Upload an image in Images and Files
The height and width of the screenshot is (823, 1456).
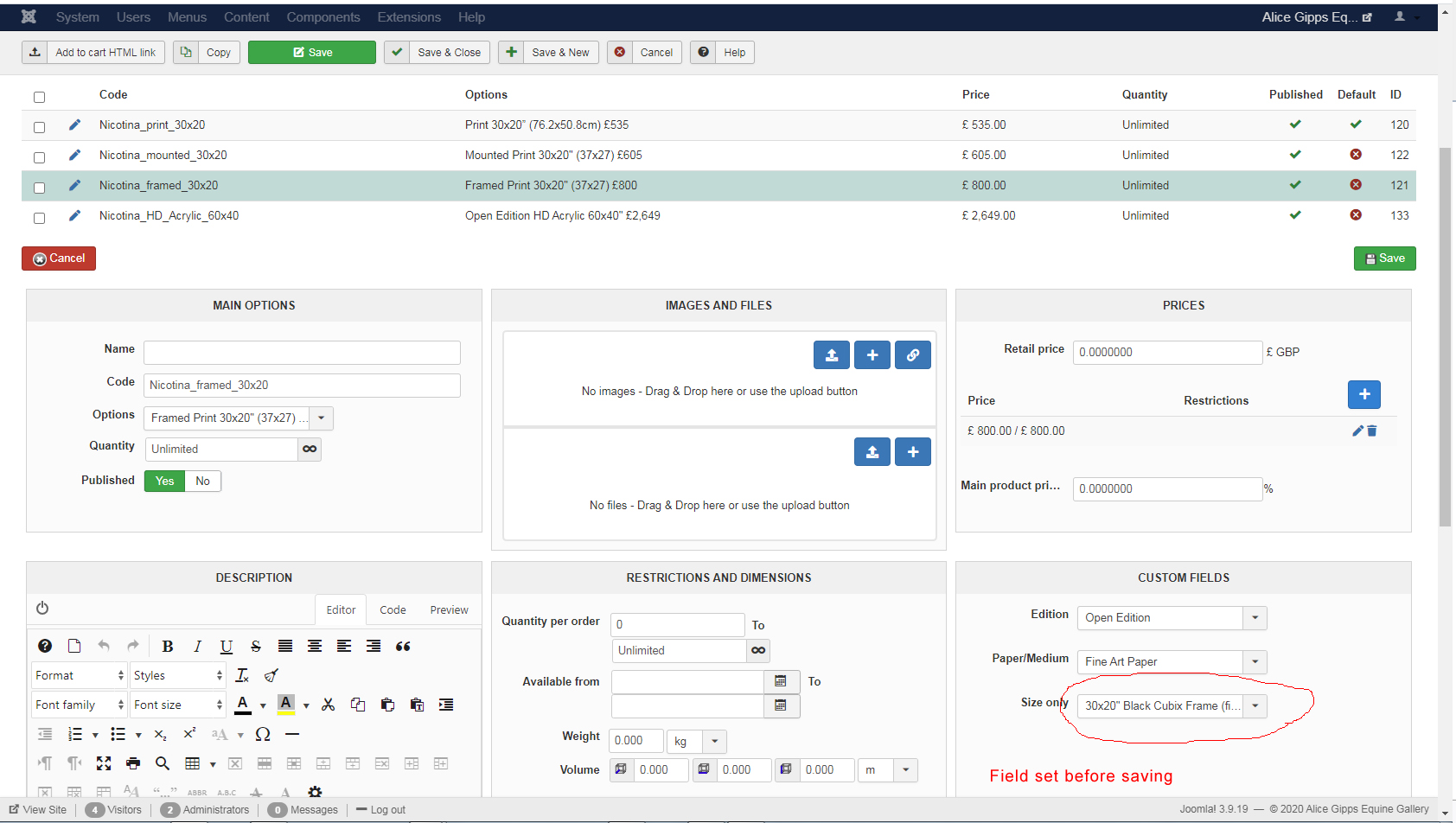click(832, 355)
